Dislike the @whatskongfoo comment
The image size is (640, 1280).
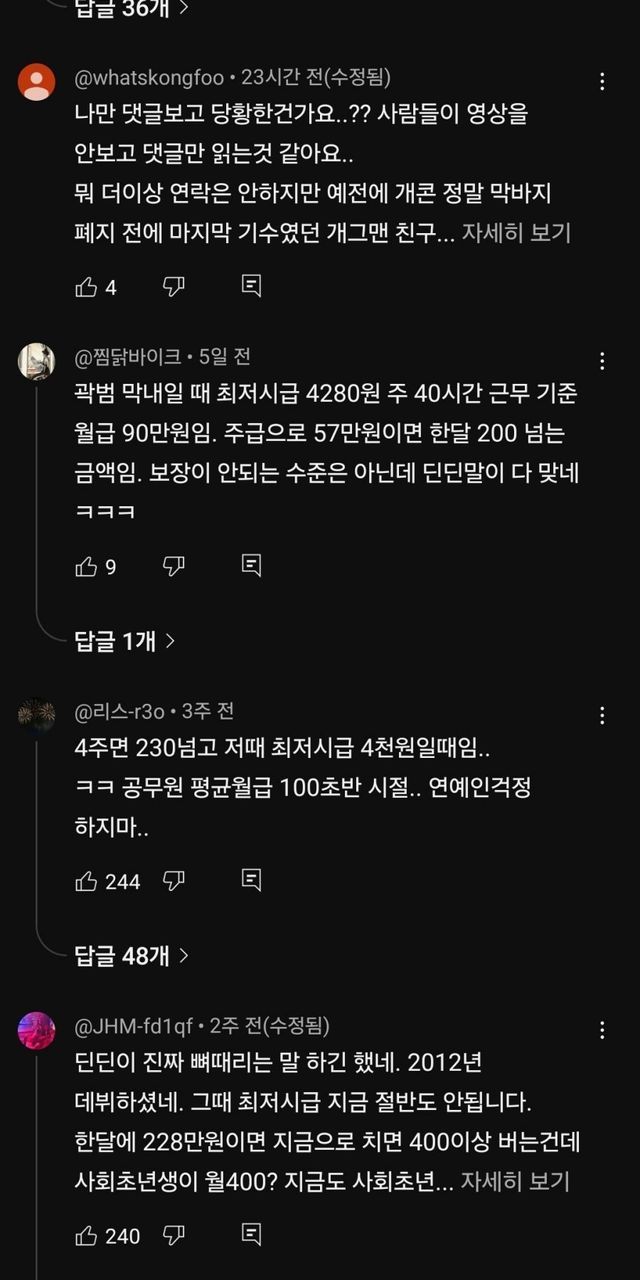(x=173, y=287)
